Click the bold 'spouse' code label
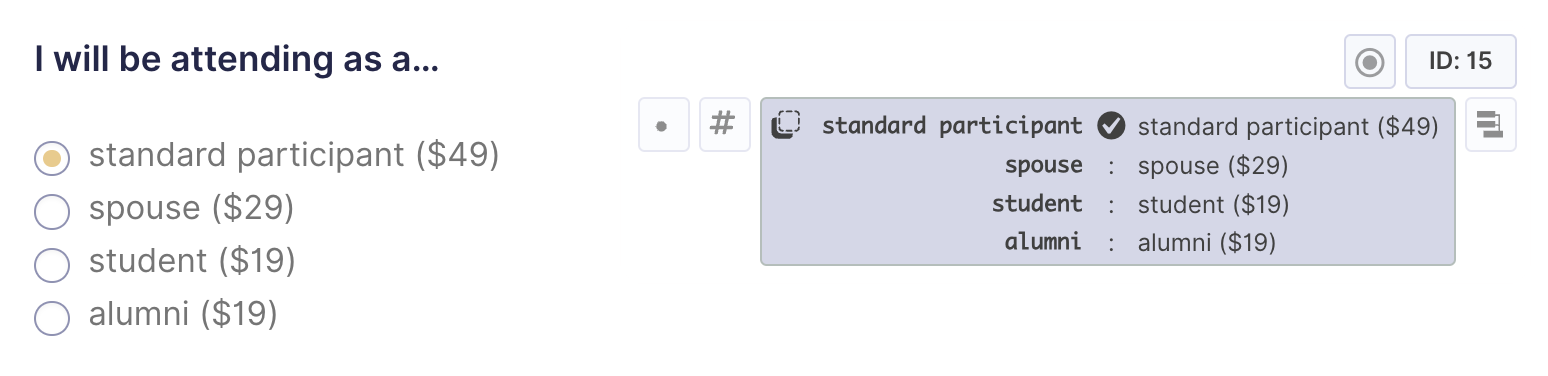 pyautogui.click(x=1044, y=165)
